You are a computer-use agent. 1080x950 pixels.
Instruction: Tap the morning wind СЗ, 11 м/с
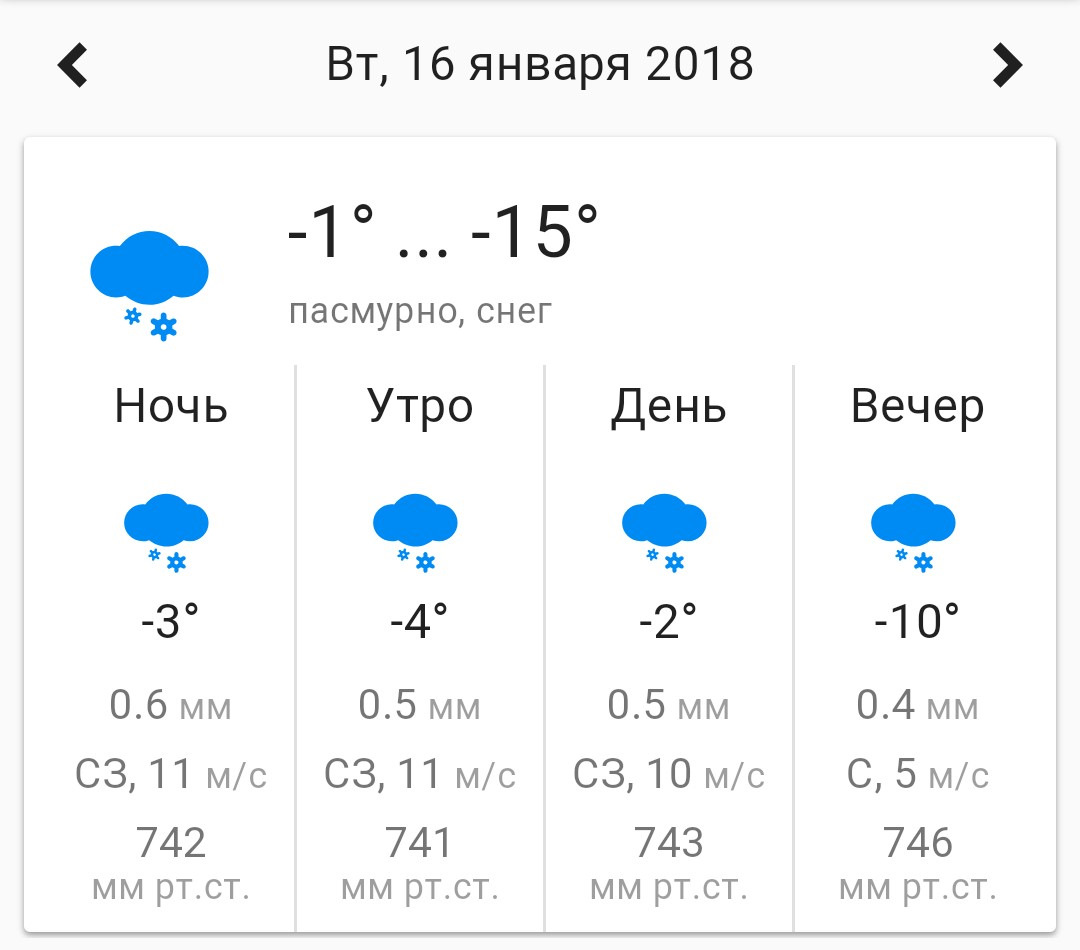420,775
